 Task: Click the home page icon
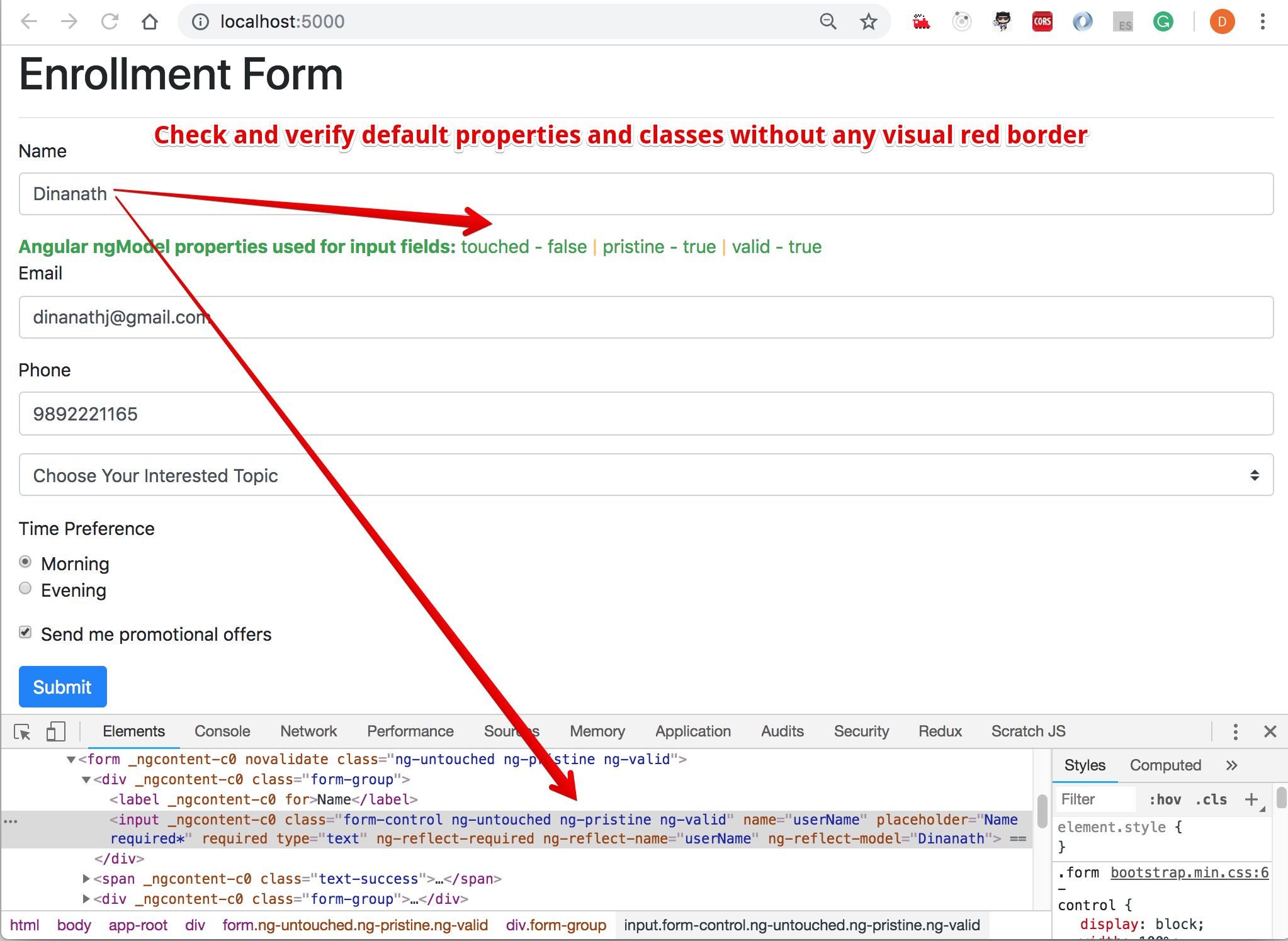point(150,22)
